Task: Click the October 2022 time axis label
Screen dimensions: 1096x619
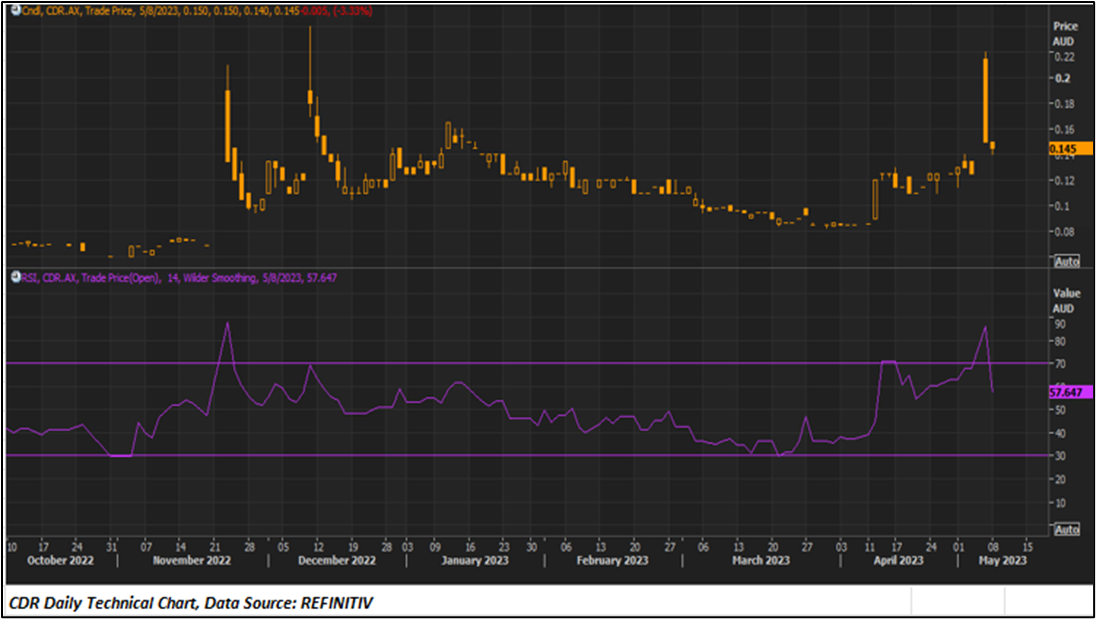Action: (x=60, y=561)
